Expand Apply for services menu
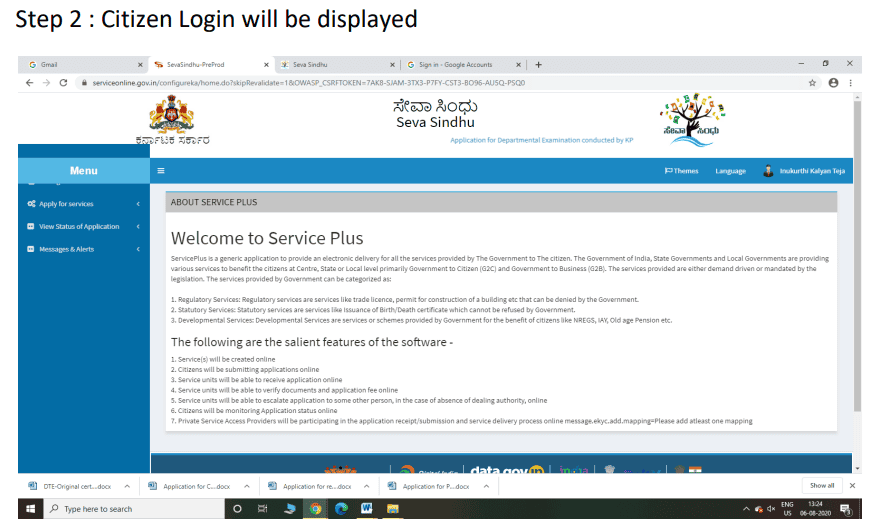The image size is (883, 523). pyautogui.click(x=84, y=204)
